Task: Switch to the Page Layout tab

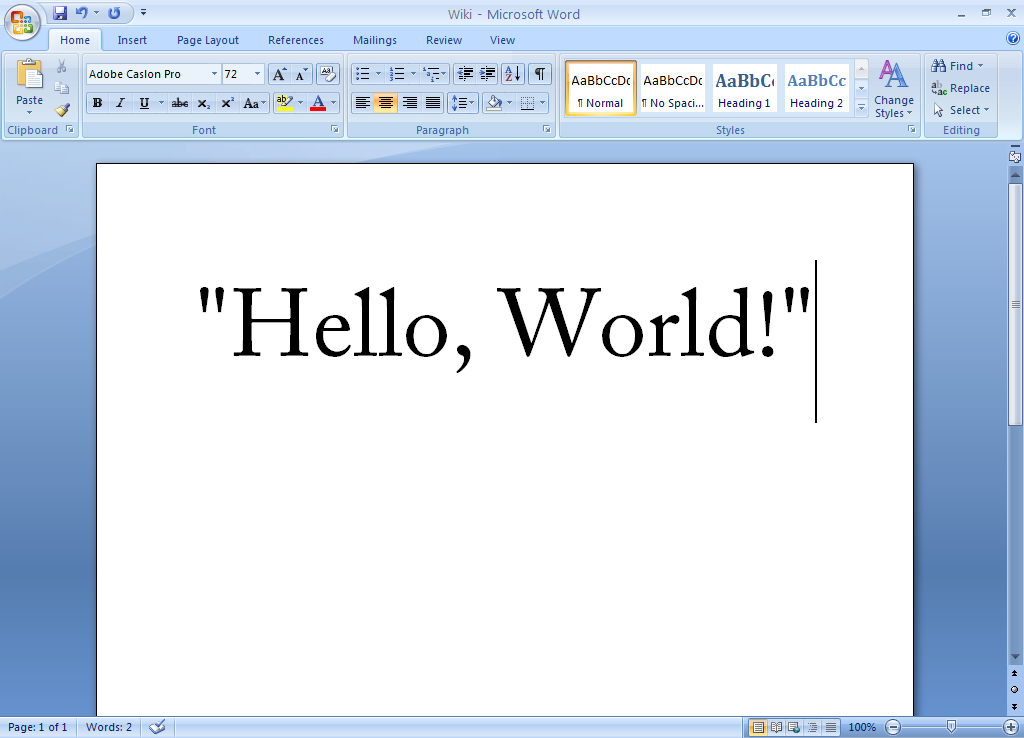Action: click(208, 40)
